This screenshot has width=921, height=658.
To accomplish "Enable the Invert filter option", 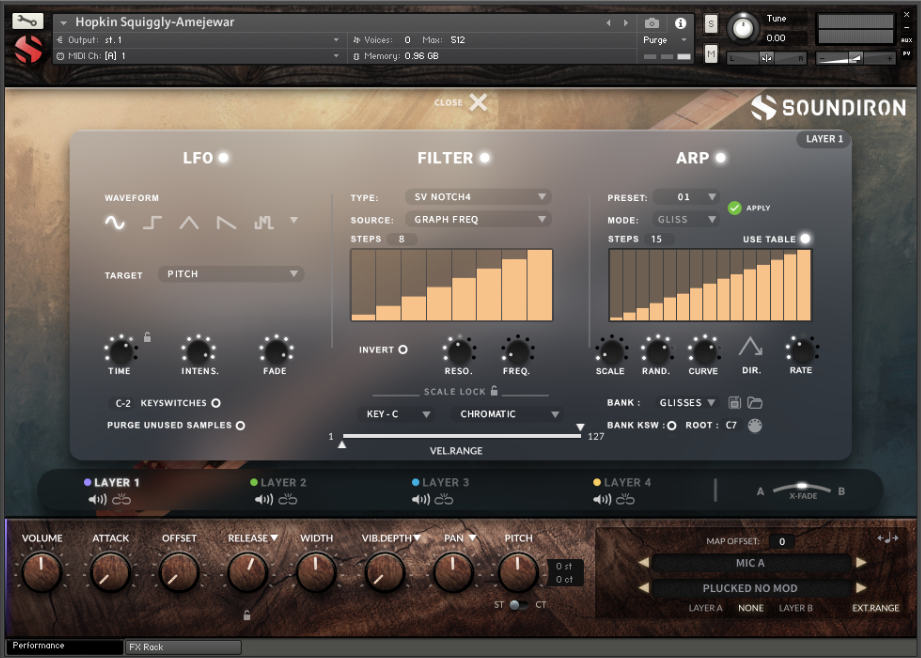I will click(403, 349).
